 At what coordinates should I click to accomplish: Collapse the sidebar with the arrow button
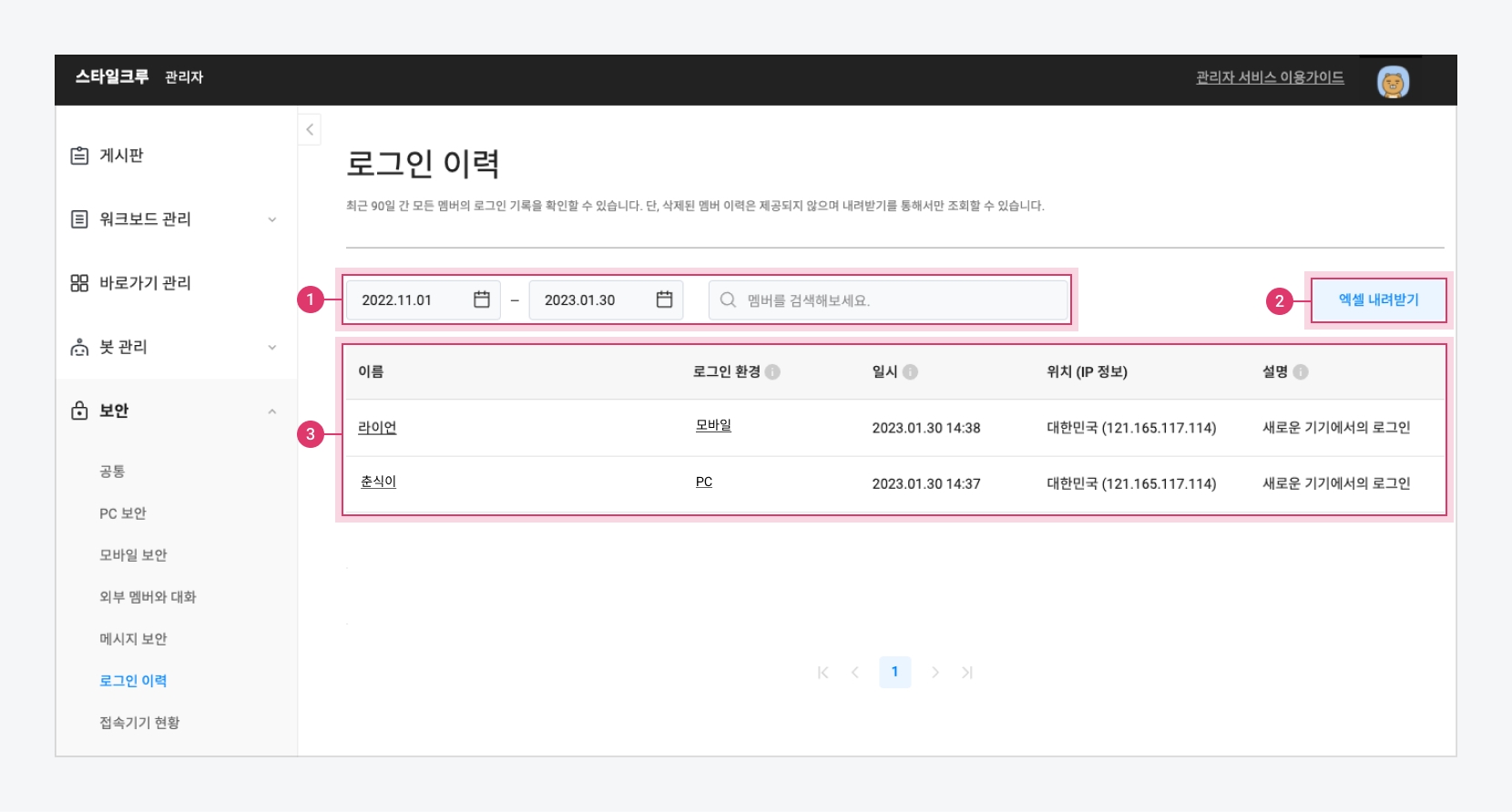coord(310,129)
